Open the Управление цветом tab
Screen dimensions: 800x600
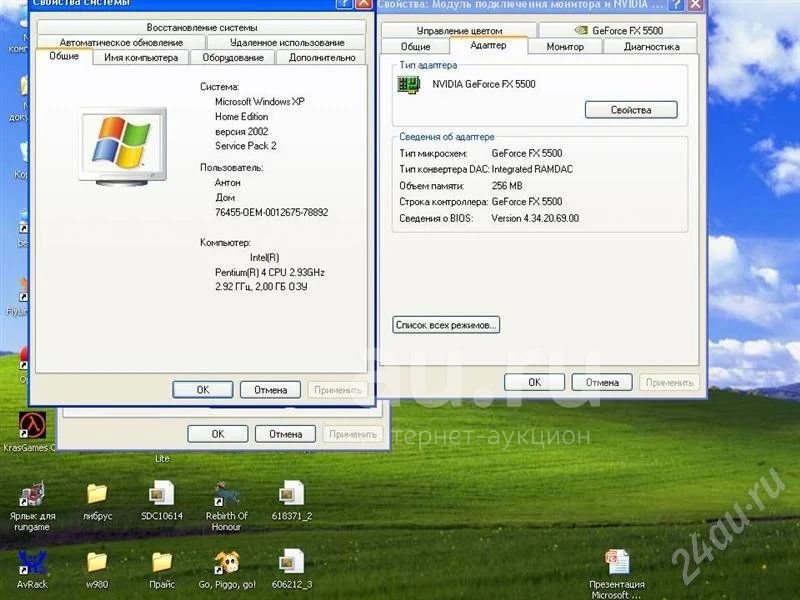coord(459,31)
